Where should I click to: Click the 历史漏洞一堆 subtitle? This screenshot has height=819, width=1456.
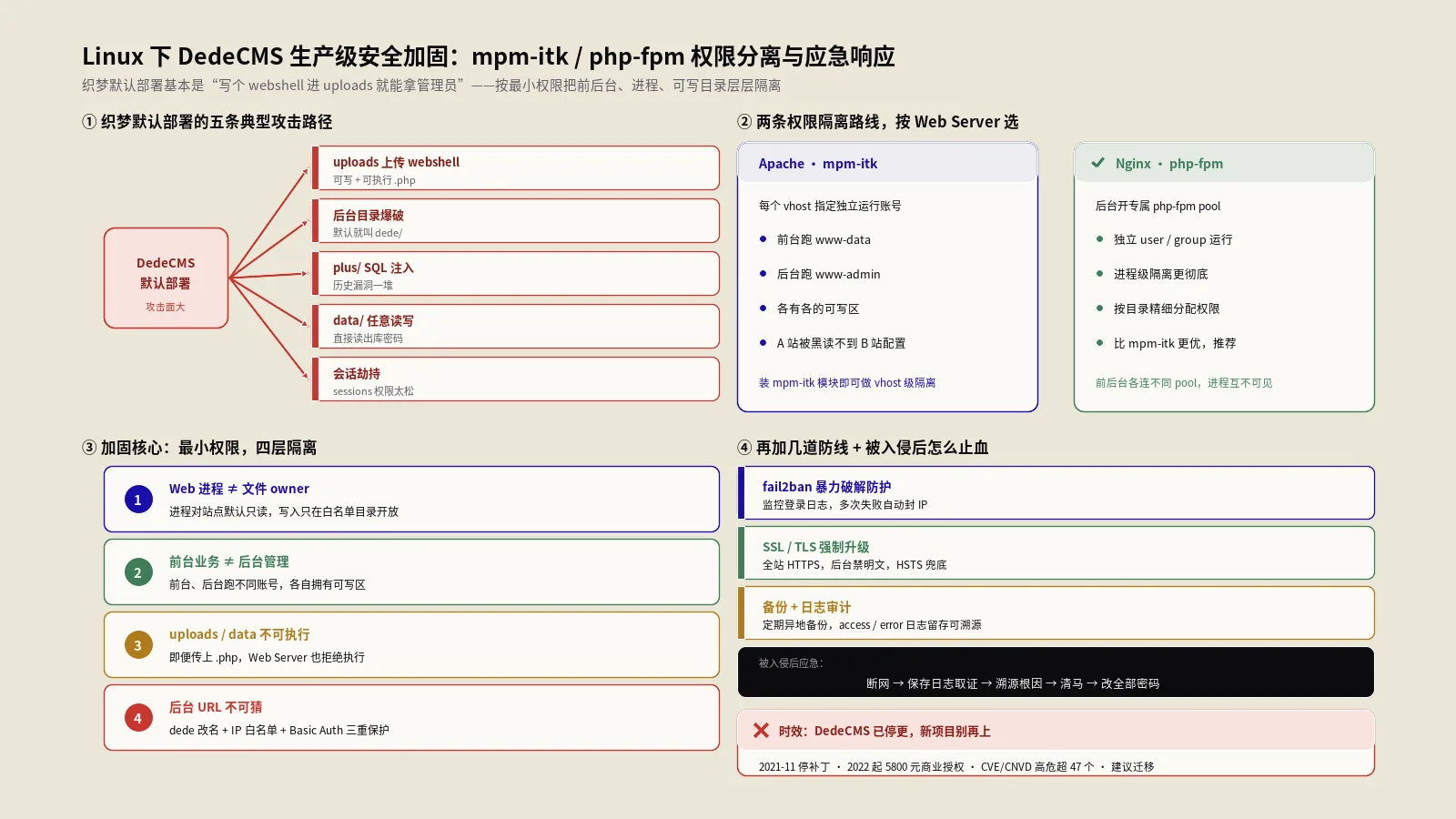pos(363,286)
